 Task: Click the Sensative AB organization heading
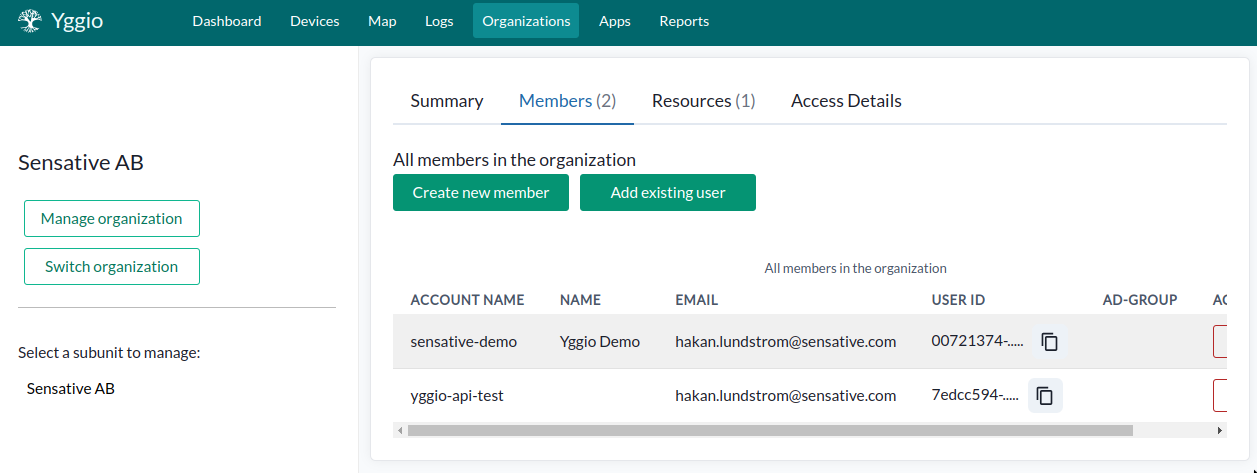(81, 163)
